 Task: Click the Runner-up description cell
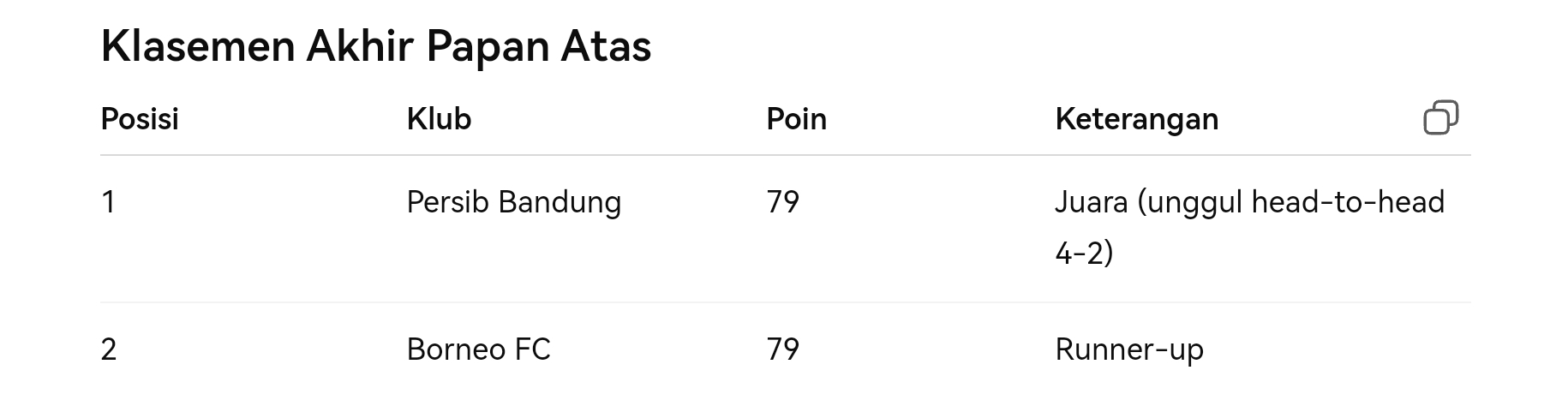click(x=1129, y=350)
